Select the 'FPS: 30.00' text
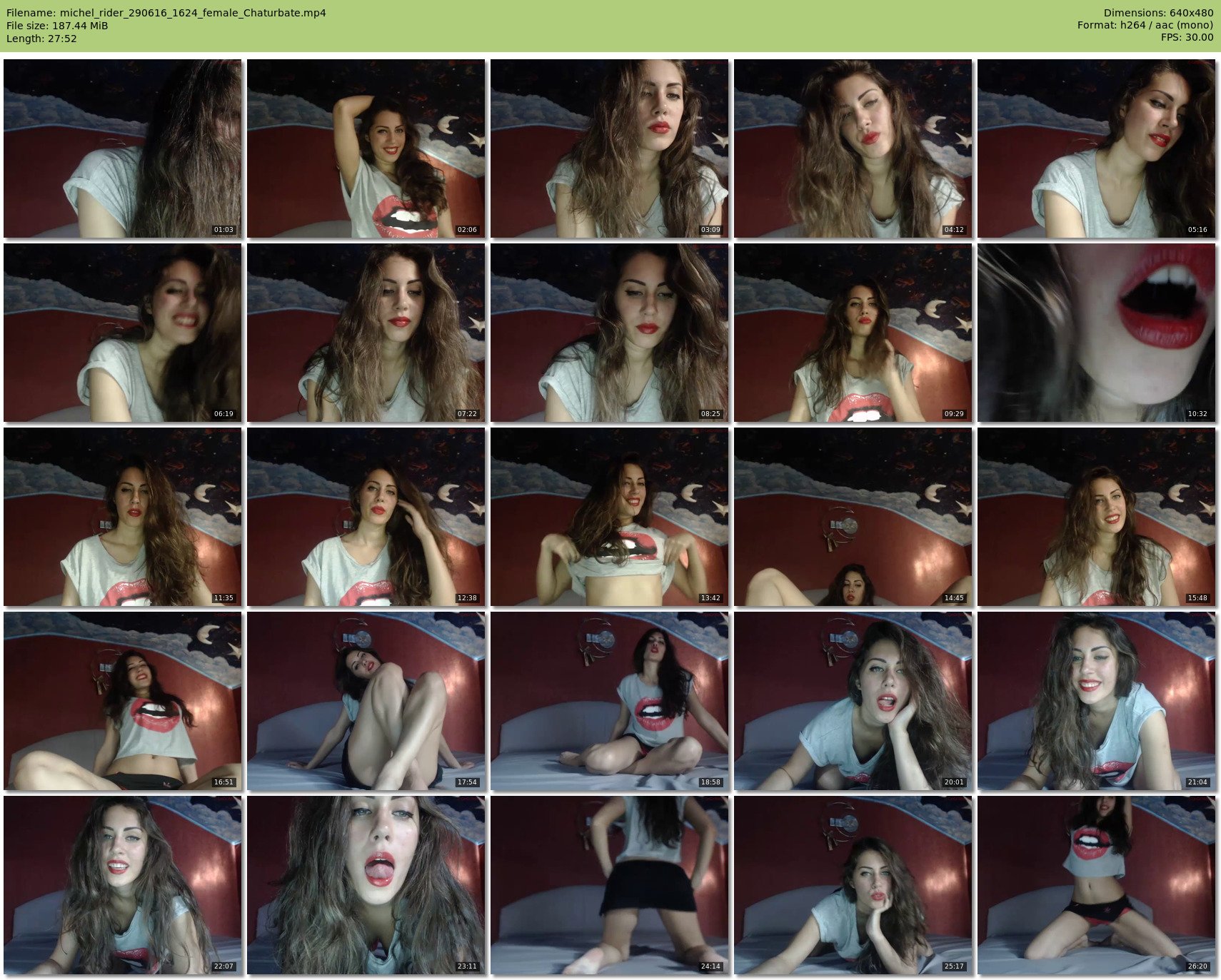This screenshot has width=1221, height=980. point(1187,38)
